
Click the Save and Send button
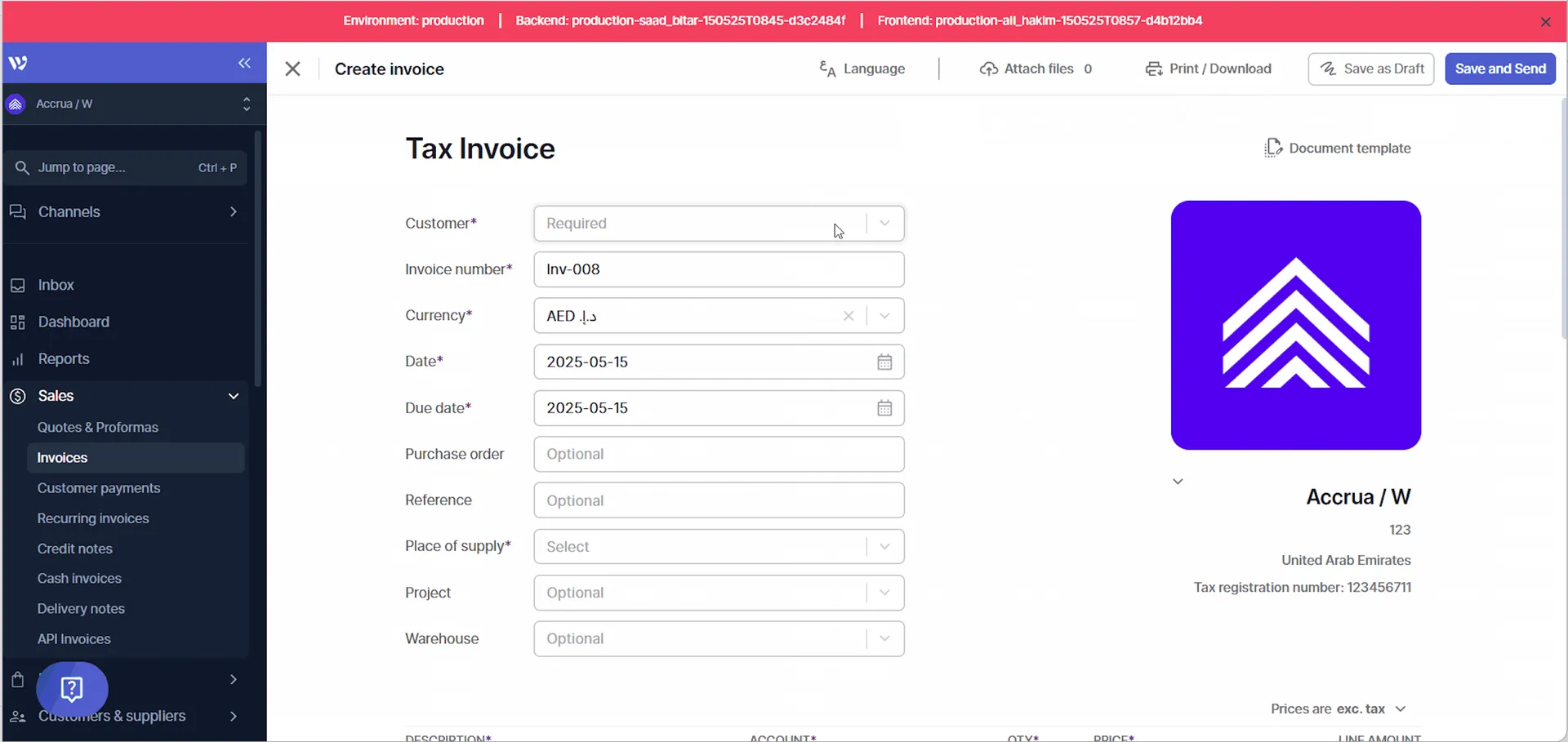tap(1500, 69)
